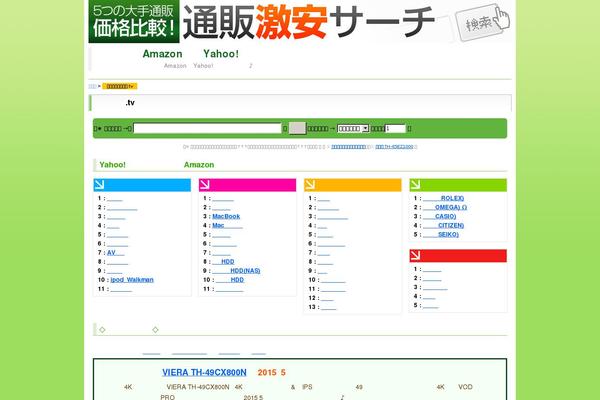Focus the small number field showing 1
The image size is (600, 400).
395,129
